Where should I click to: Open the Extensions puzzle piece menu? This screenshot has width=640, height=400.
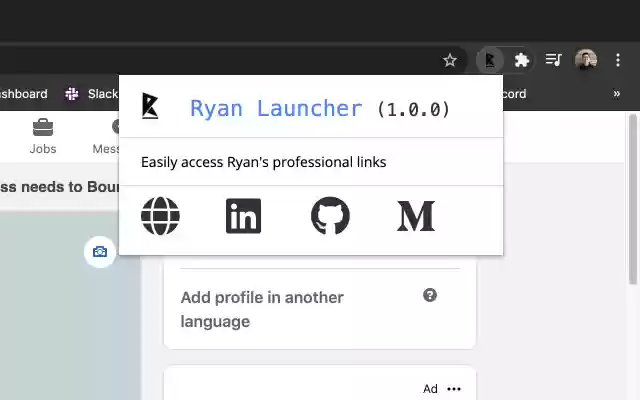tap(522, 60)
